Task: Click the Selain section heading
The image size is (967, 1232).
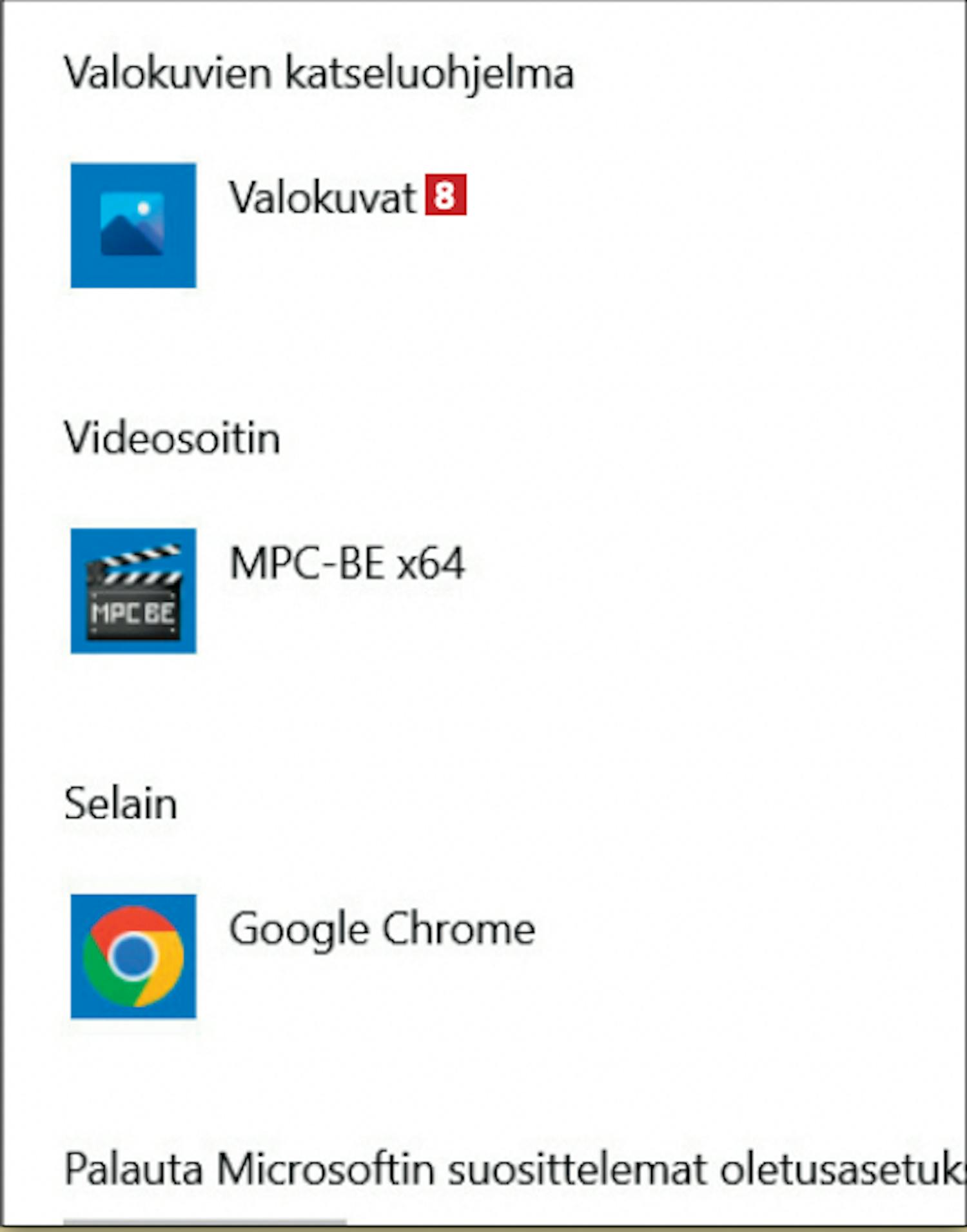Action: [x=121, y=804]
